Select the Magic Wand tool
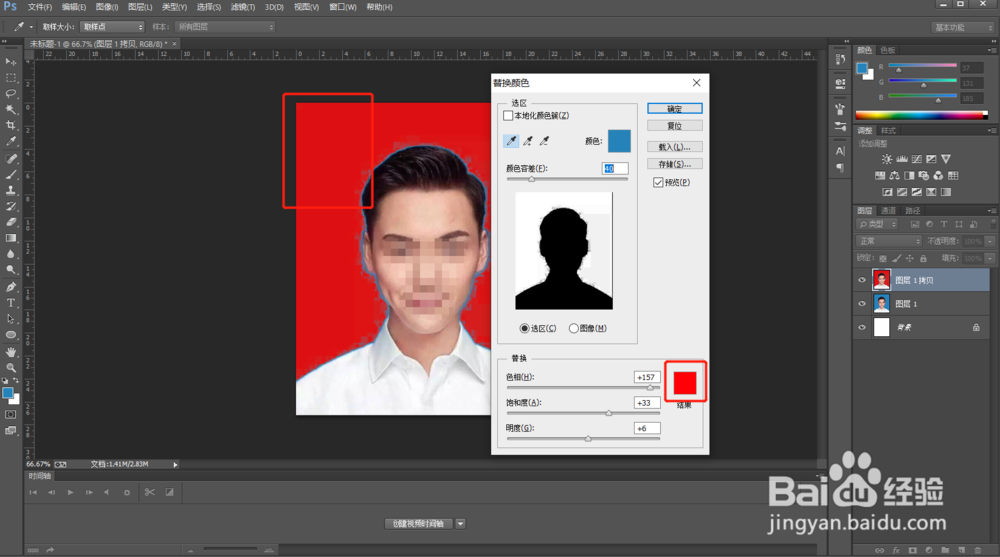 [x=11, y=110]
